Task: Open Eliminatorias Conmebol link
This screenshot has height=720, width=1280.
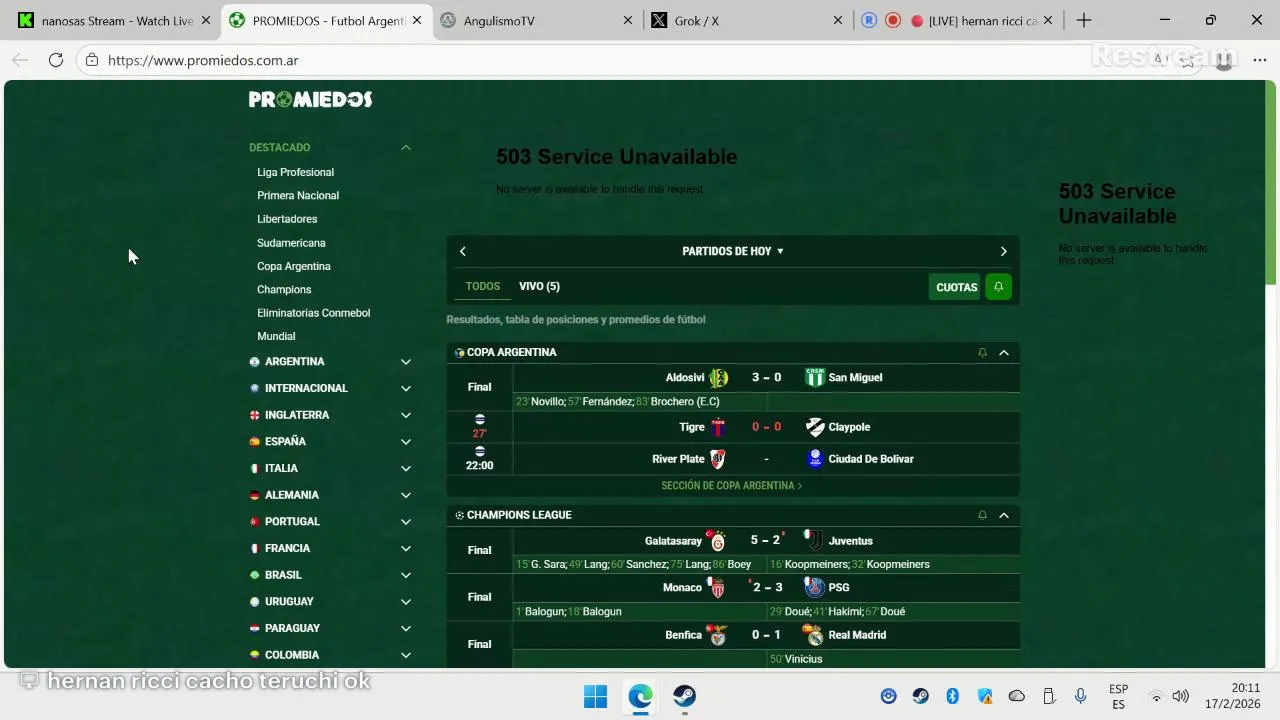Action: pos(313,313)
